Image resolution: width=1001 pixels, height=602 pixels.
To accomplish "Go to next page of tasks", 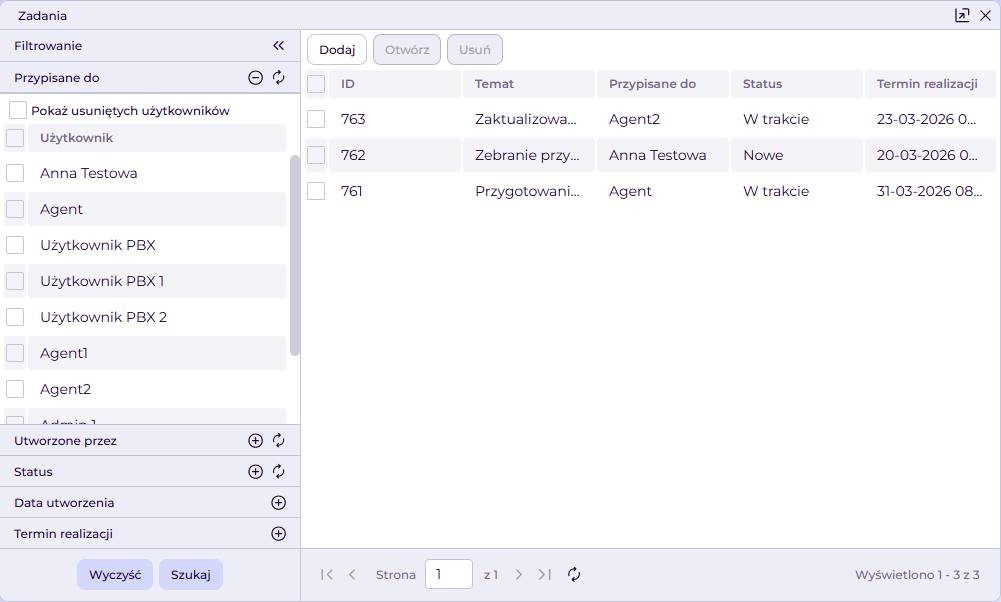I will tap(518, 575).
